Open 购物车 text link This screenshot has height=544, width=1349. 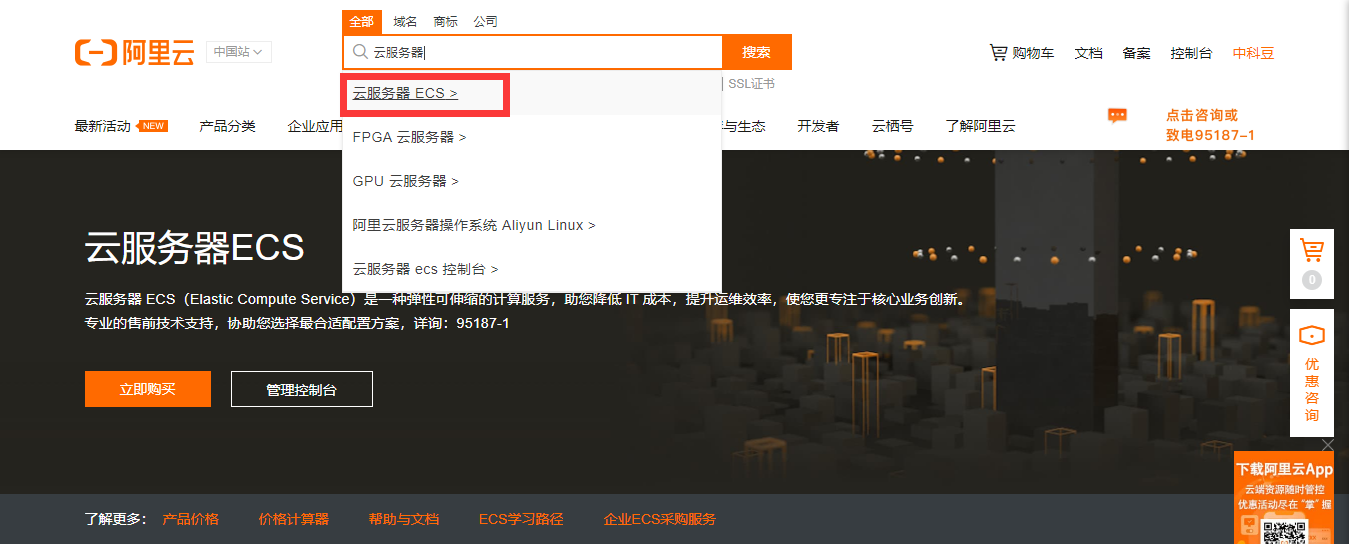point(1033,53)
